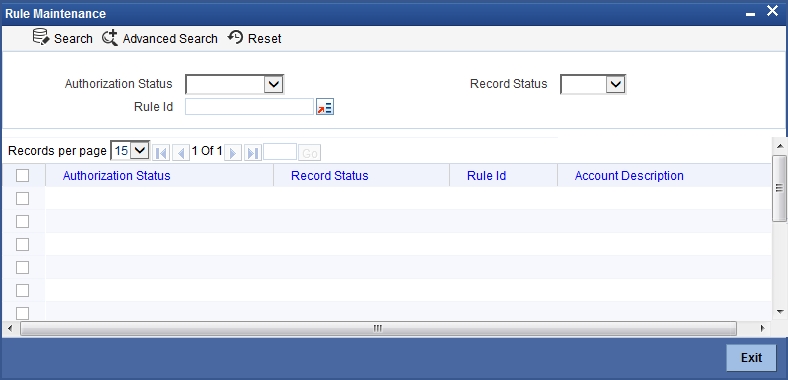Viewport: 788px width, 380px height.
Task: Sort by Record Status column header
Action: (330, 175)
